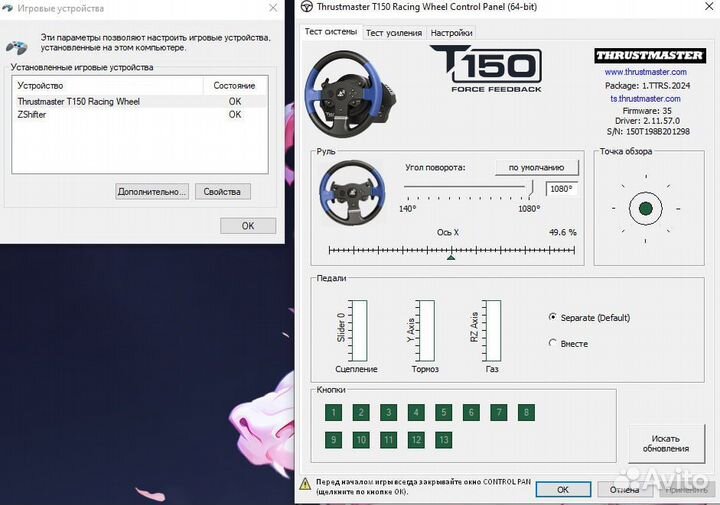
Task: Click the green point-of-view hat indicator
Action: coord(646,208)
